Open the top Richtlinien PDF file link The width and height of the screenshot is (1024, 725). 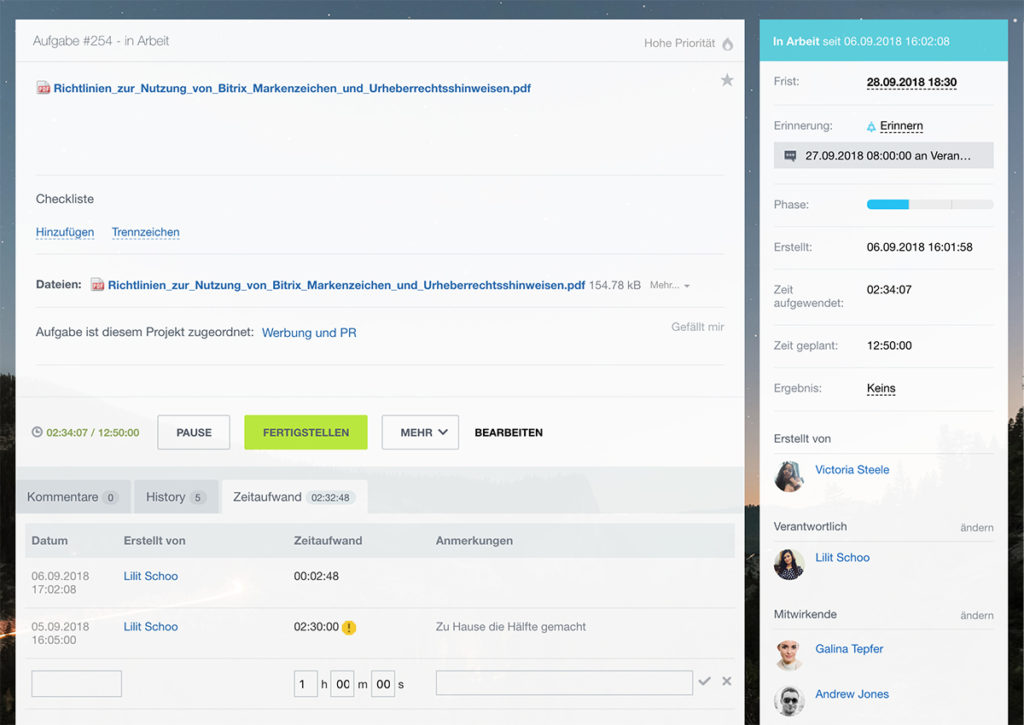coord(292,88)
